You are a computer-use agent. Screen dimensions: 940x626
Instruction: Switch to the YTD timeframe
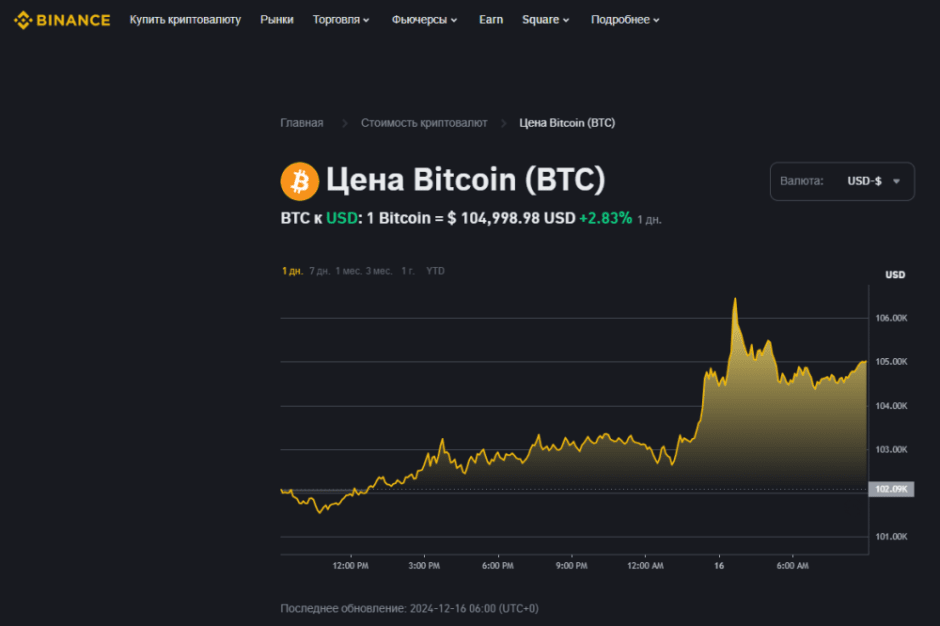pyautogui.click(x=434, y=270)
